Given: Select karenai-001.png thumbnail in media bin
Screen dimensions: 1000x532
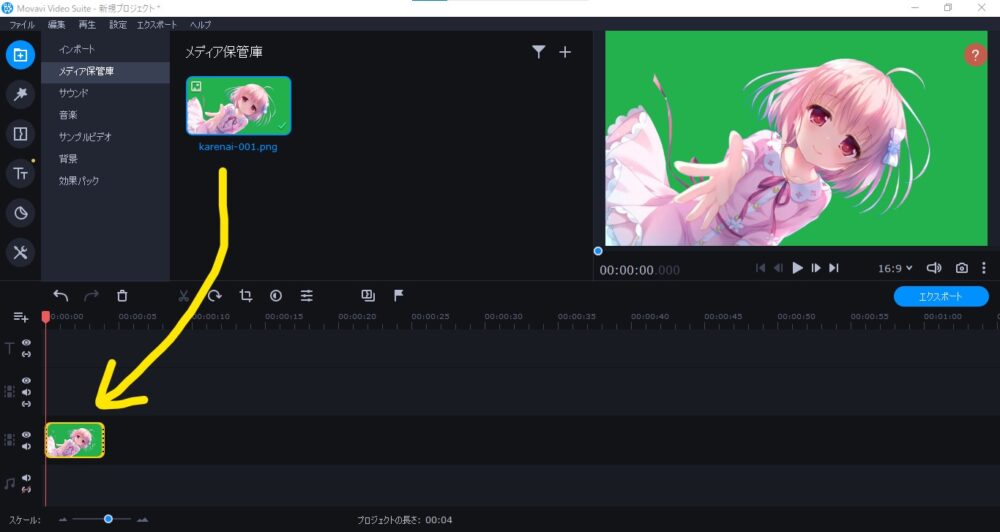Looking at the screenshot, I should point(239,106).
